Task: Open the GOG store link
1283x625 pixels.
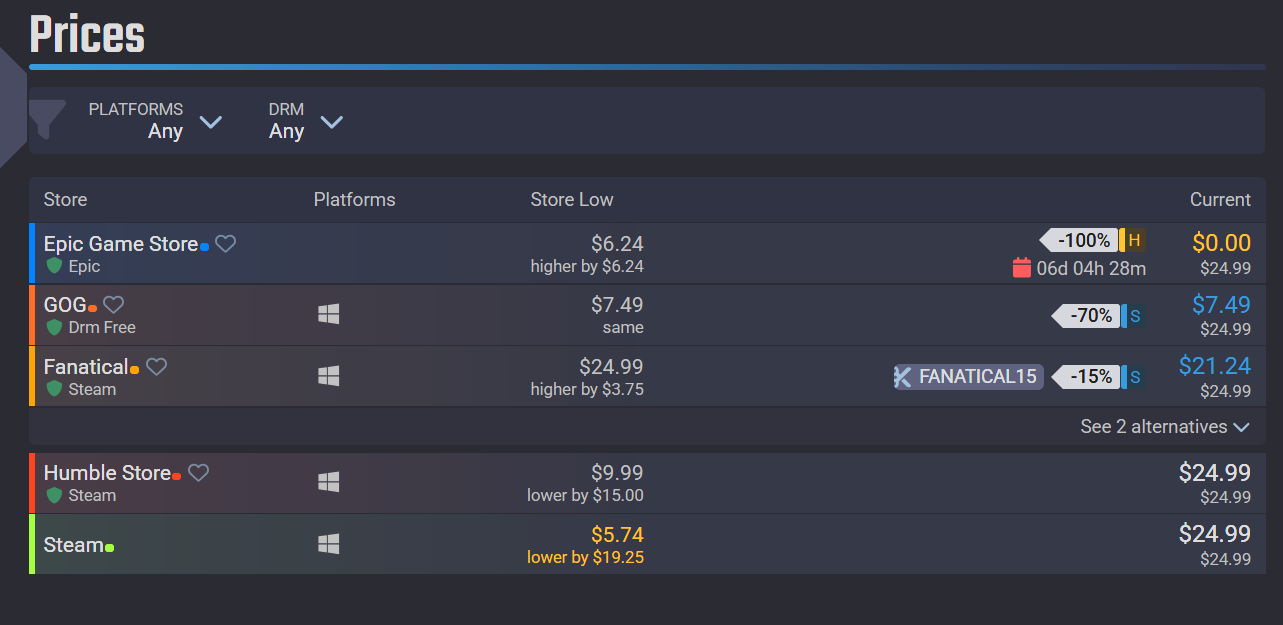Action: [65, 305]
